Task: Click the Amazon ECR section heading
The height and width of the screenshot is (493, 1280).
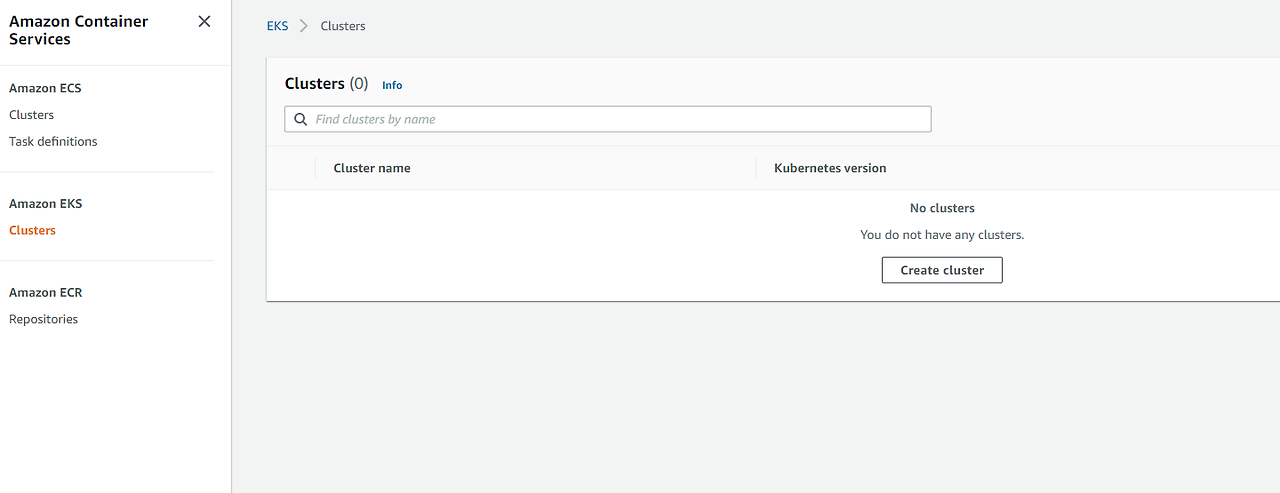Action: 45,292
